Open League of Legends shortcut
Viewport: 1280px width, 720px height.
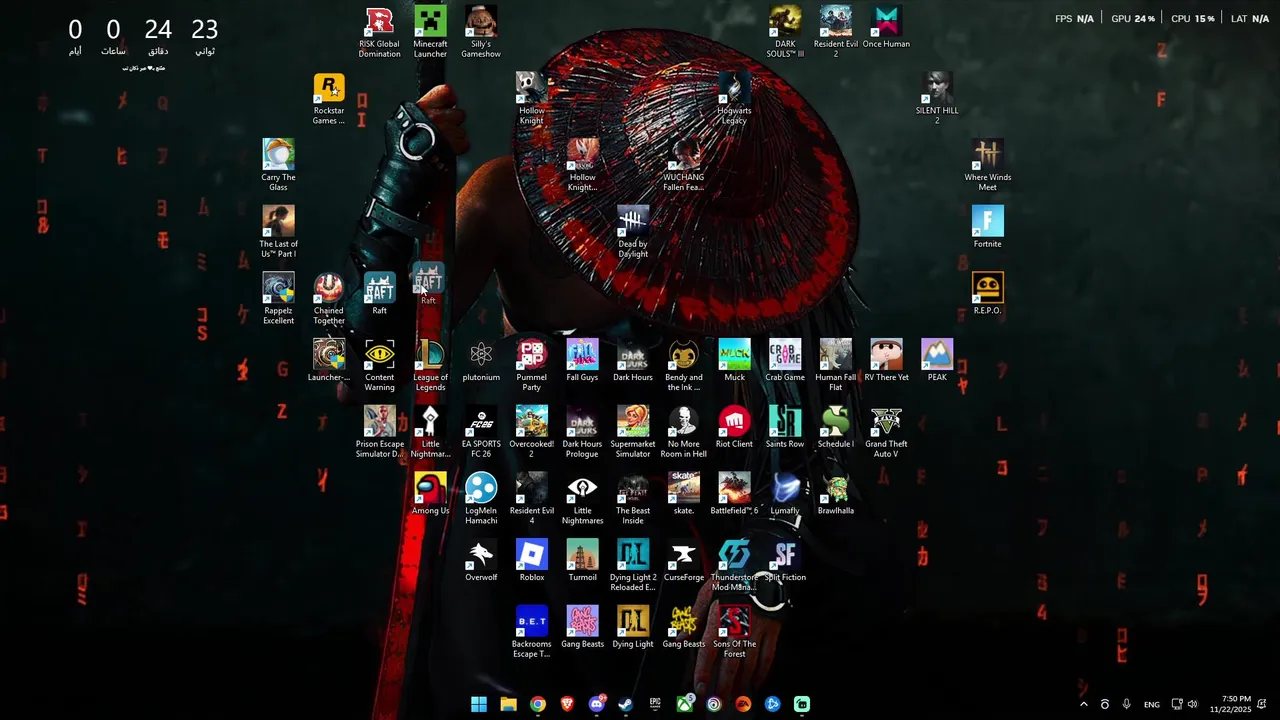(x=430, y=366)
